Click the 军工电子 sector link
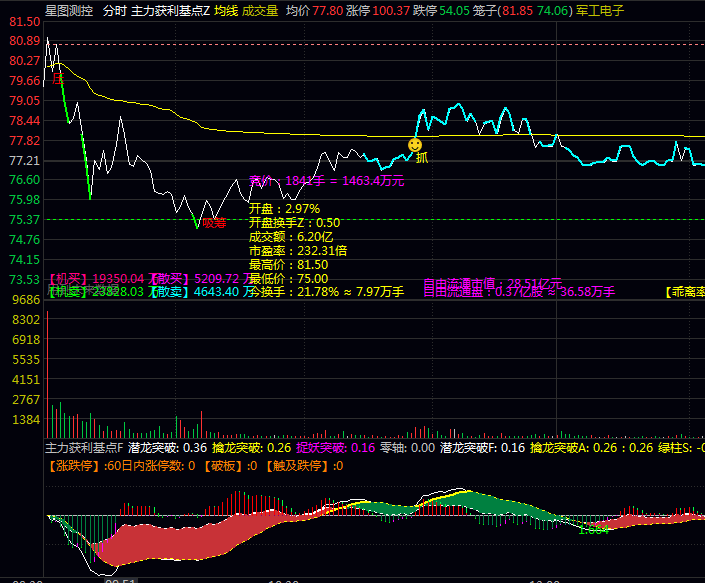 tap(600, 10)
